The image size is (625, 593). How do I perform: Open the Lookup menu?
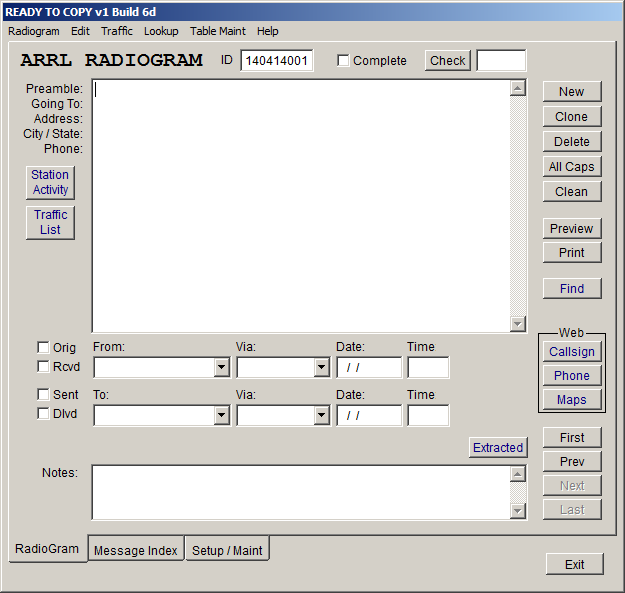click(x=161, y=31)
